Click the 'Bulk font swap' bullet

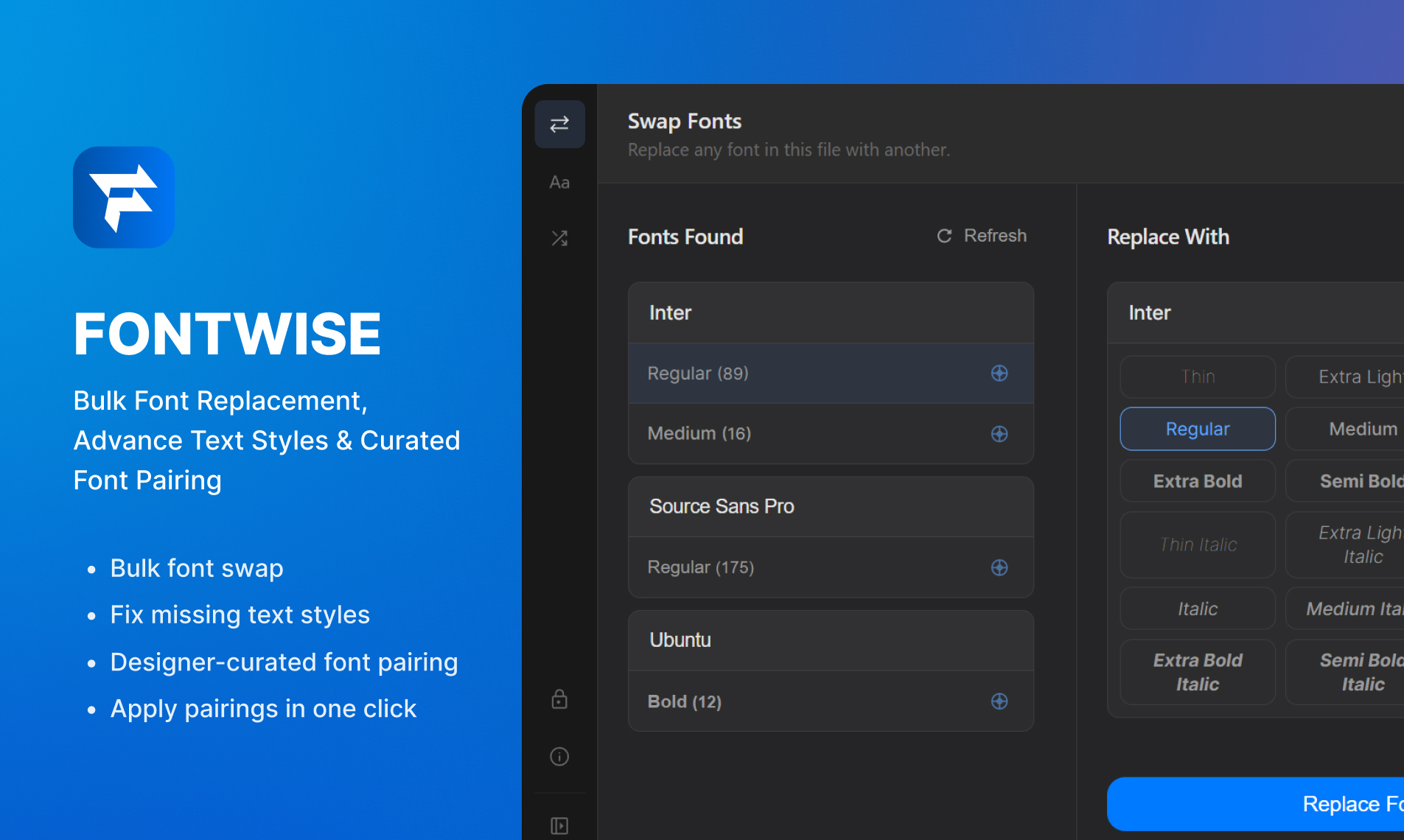click(x=197, y=568)
